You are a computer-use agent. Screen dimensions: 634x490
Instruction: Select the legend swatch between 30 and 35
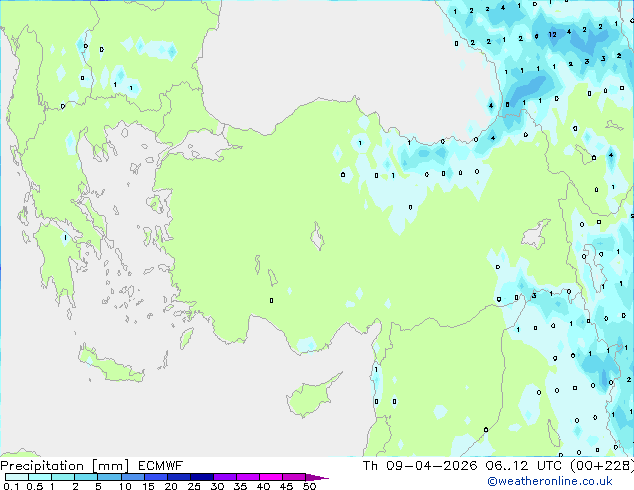pos(225,477)
